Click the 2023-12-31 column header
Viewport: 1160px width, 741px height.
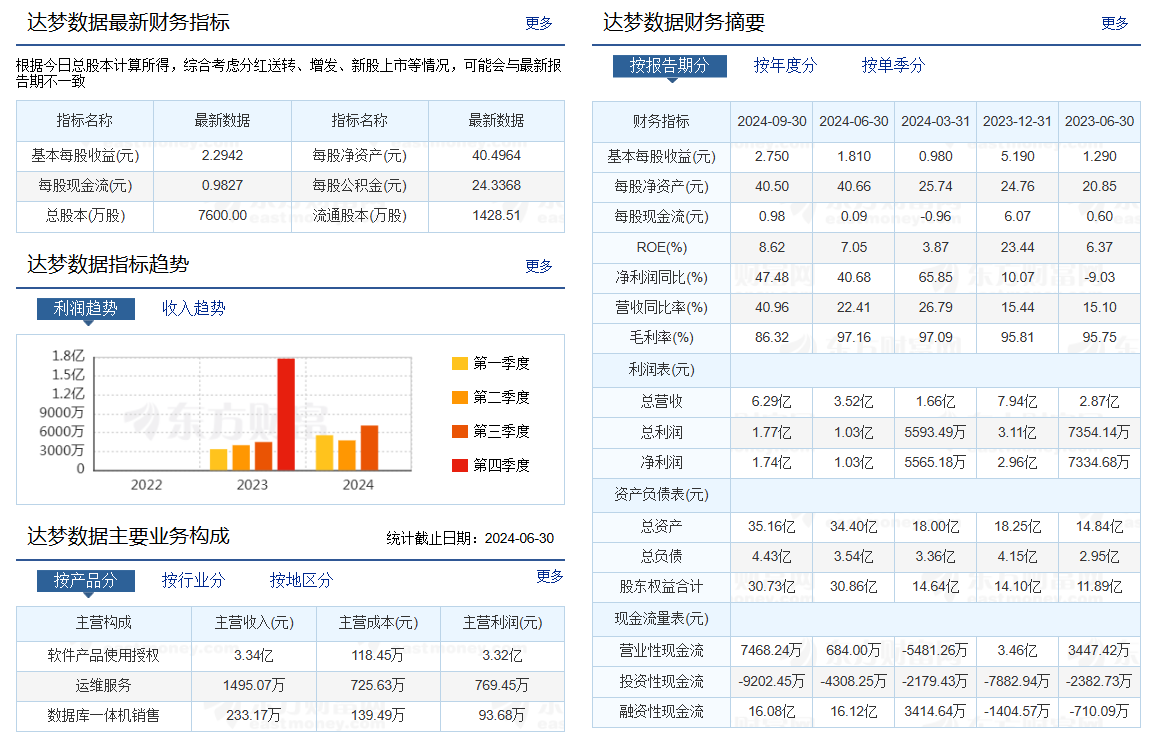point(1017,121)
